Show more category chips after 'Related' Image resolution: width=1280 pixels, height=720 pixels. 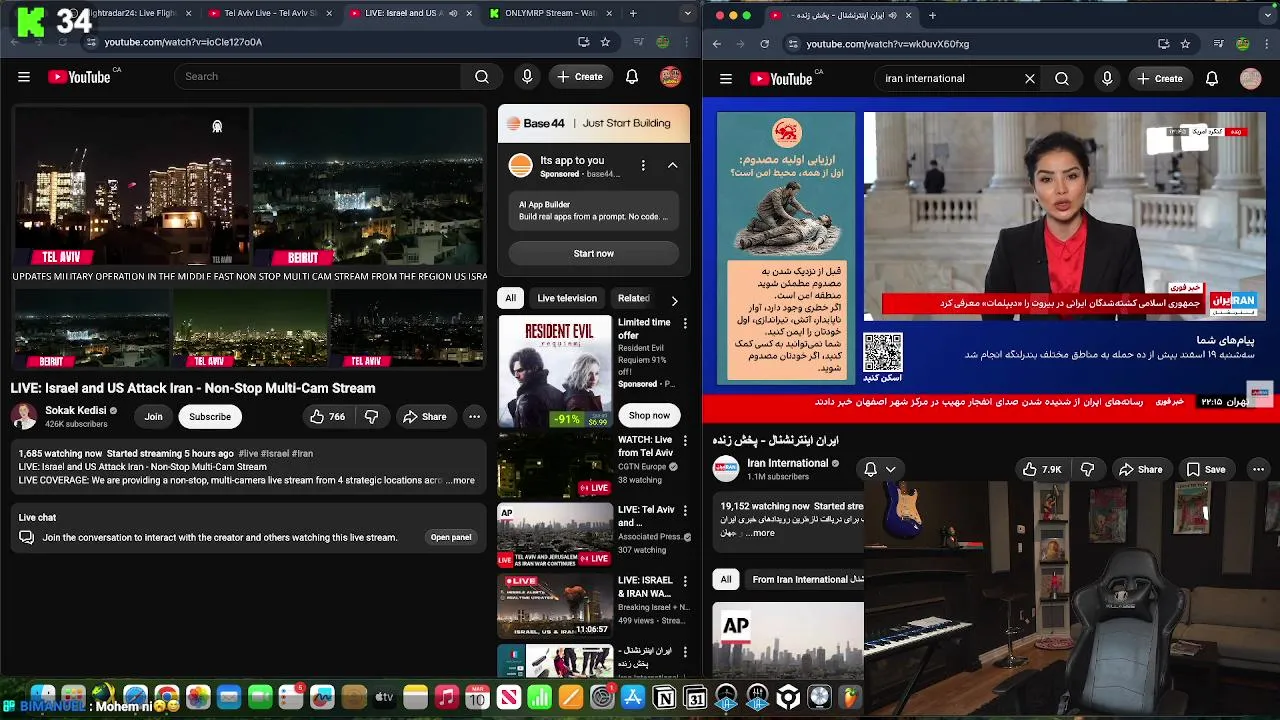[x=674, y=299]
